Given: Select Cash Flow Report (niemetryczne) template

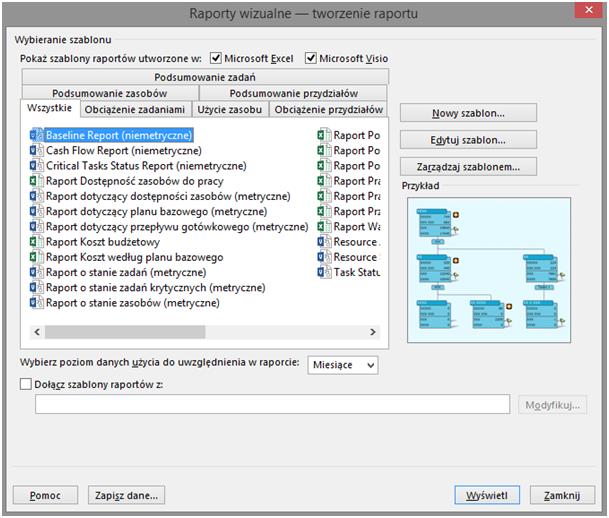Looking at the screenshot, I should pyautogui.click(x=124, y=150).
